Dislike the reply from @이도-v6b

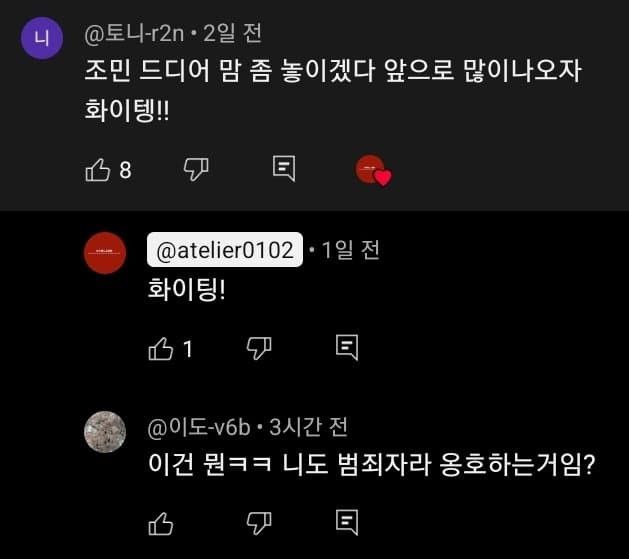258,522
